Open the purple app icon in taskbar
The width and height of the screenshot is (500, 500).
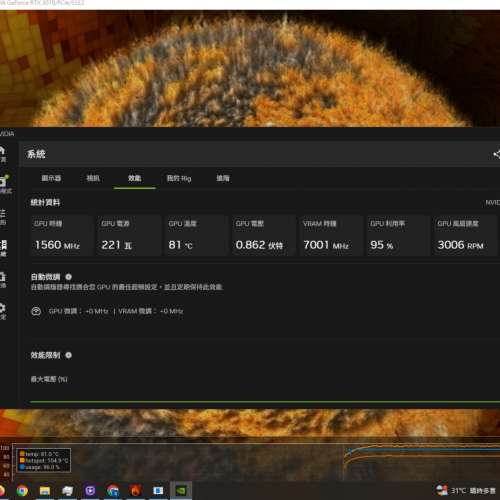pos(90,491)
